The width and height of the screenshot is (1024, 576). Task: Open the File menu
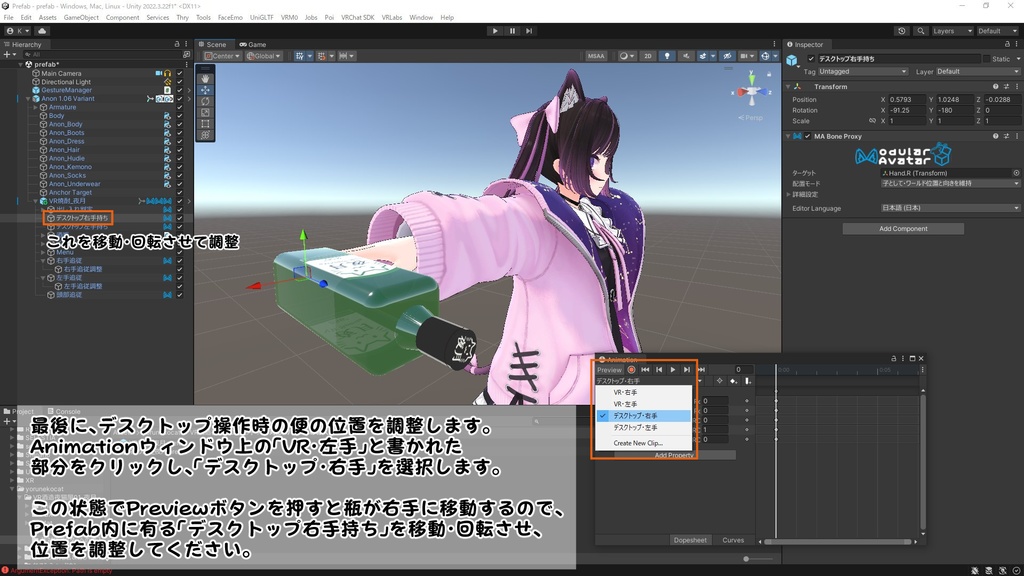[8, 18]
